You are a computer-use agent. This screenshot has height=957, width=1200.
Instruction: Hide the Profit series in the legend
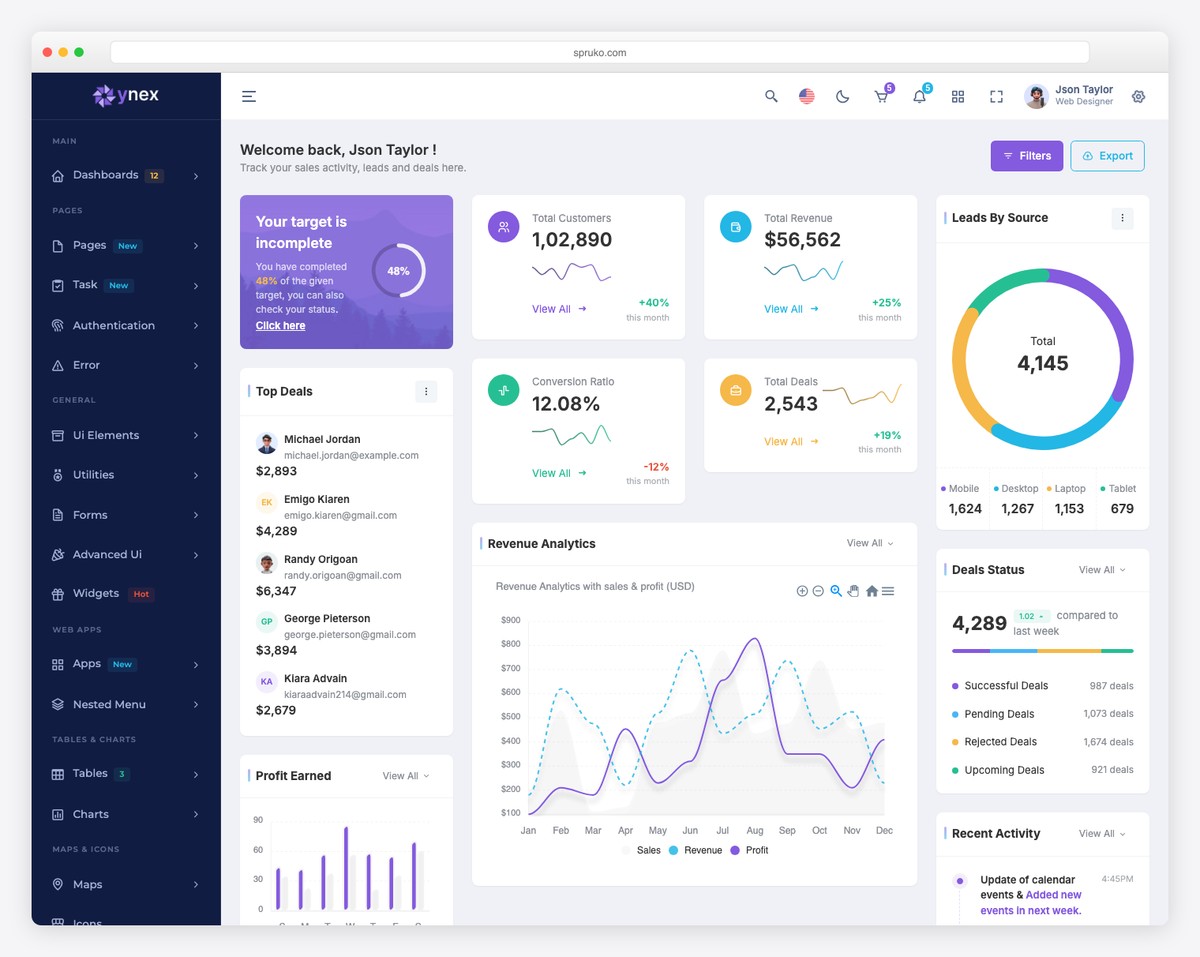coord(753,849)
